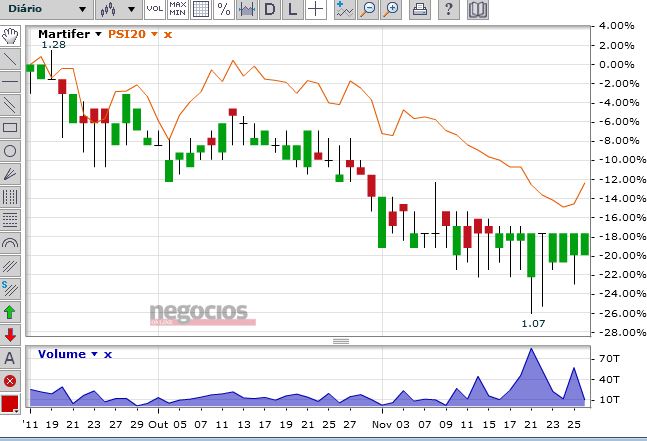Choose the circle drawing tool
The width and height of the screenshot is (647, 441).
point(10,151)
